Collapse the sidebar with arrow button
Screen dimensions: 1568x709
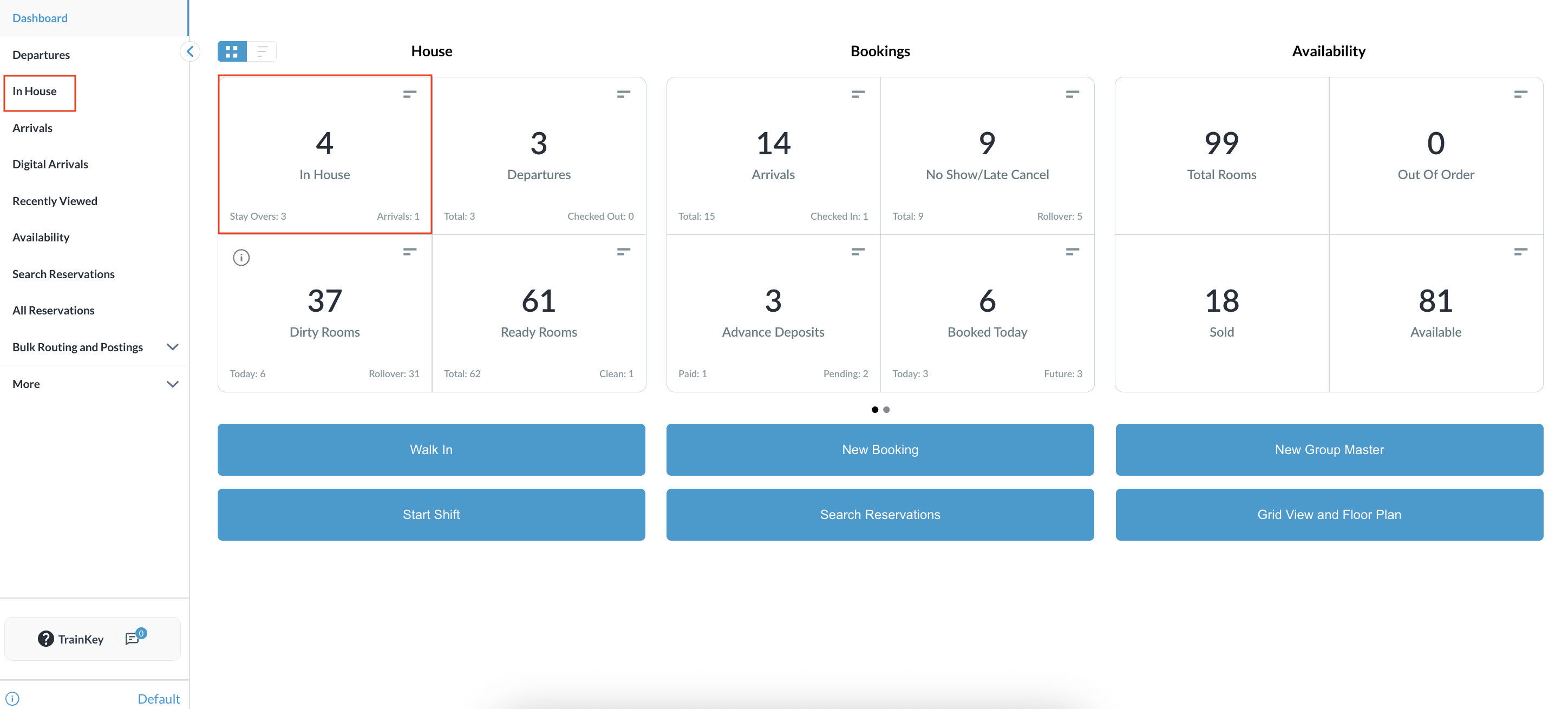point(190,52)
